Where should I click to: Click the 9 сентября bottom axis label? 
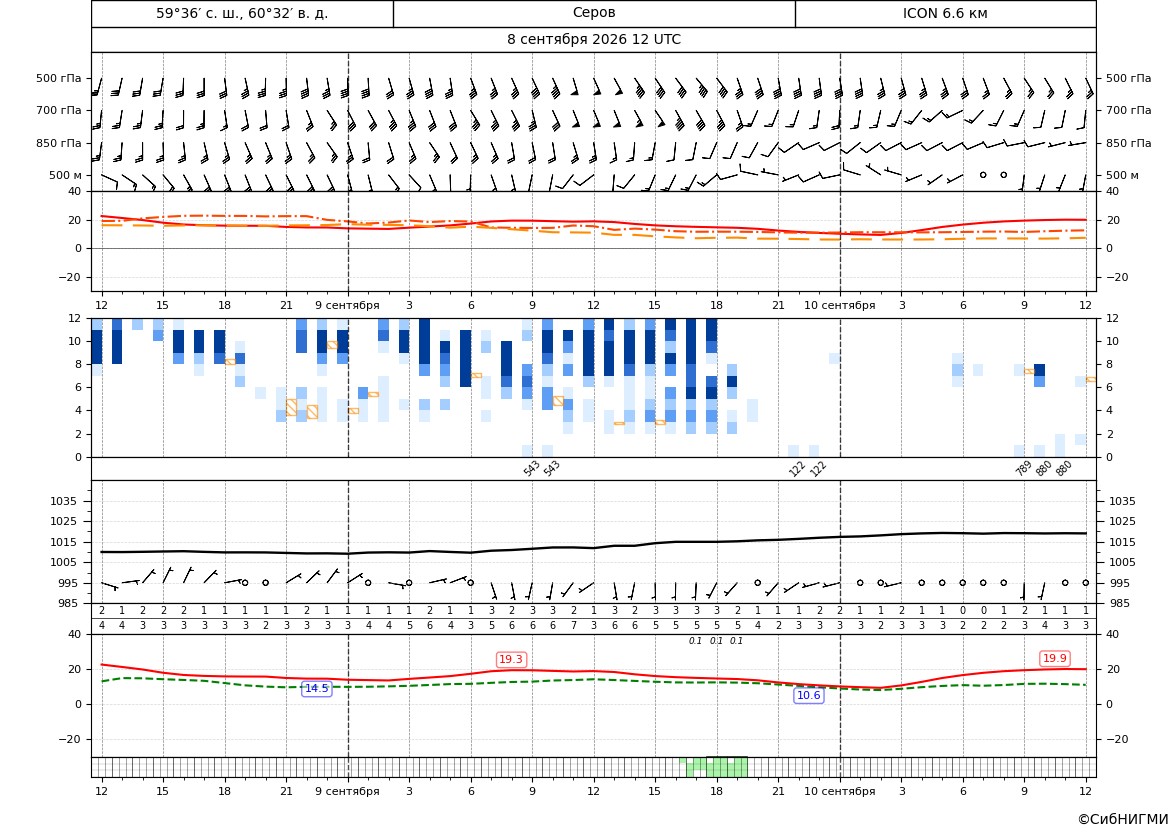tap(347, 791)
